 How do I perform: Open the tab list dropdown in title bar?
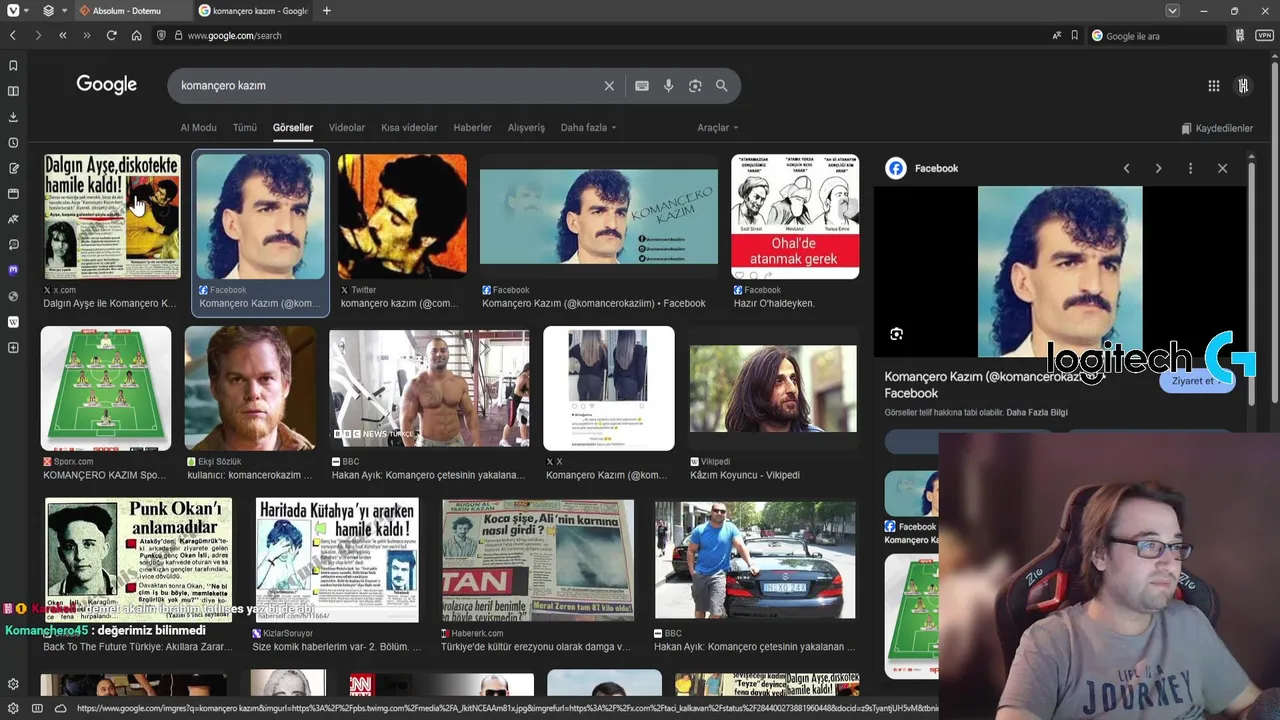point(1173,11)
